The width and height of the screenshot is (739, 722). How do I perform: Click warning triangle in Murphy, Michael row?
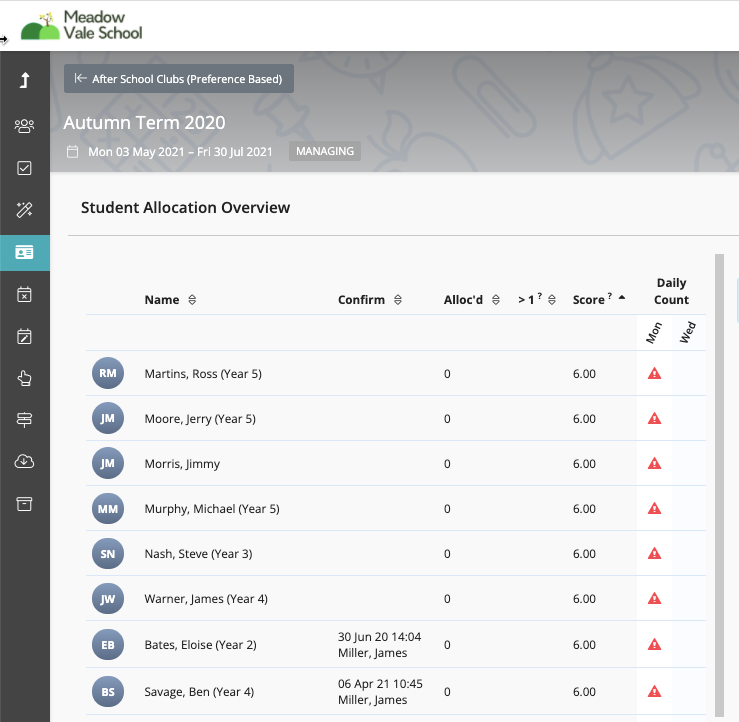(654, 509)
